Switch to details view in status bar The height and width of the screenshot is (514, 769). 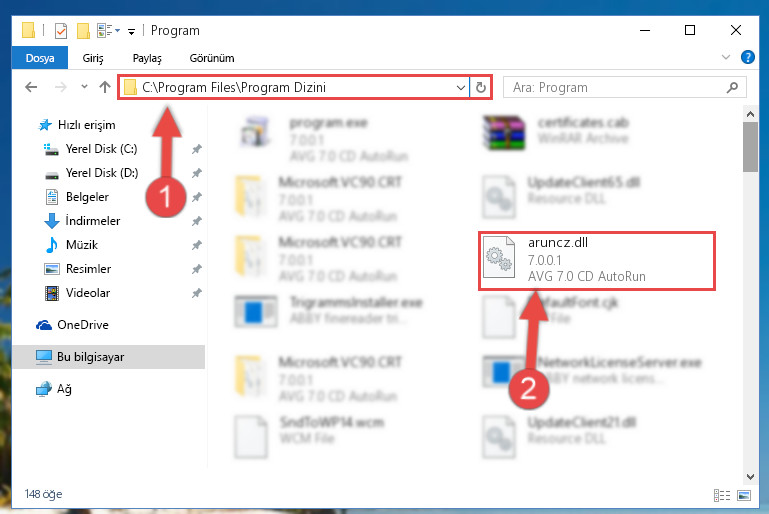pyautogui.click(x=721, y=495)
